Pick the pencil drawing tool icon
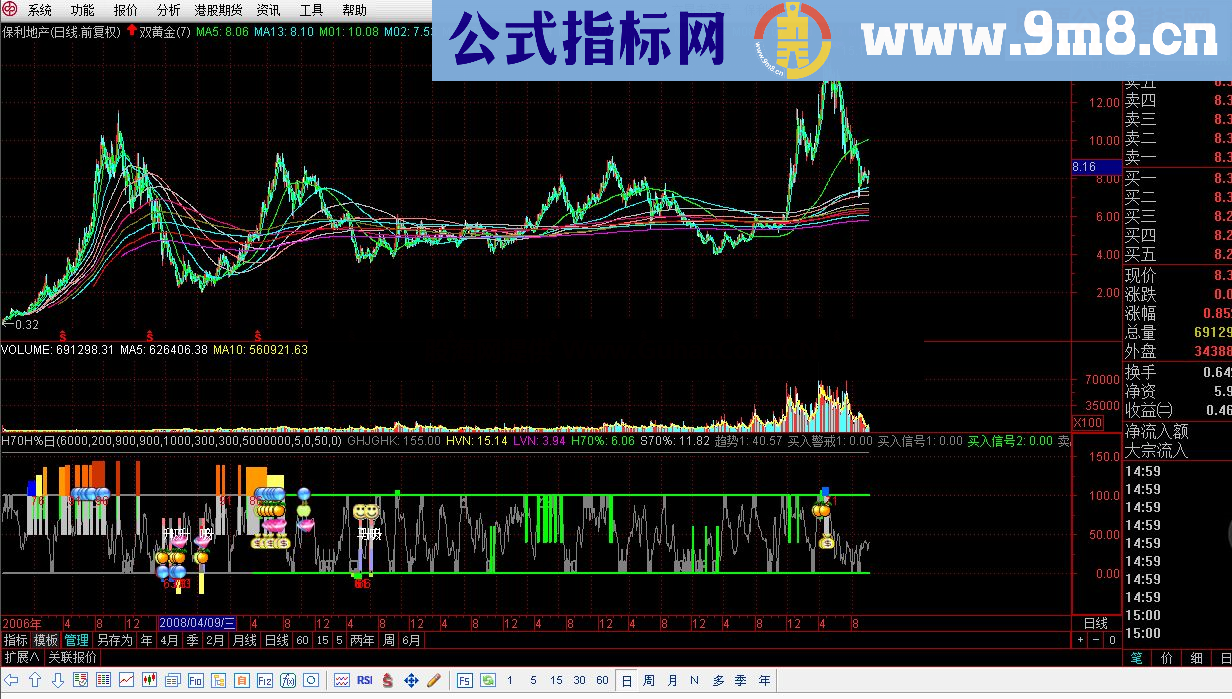 (x=432, y=680)
